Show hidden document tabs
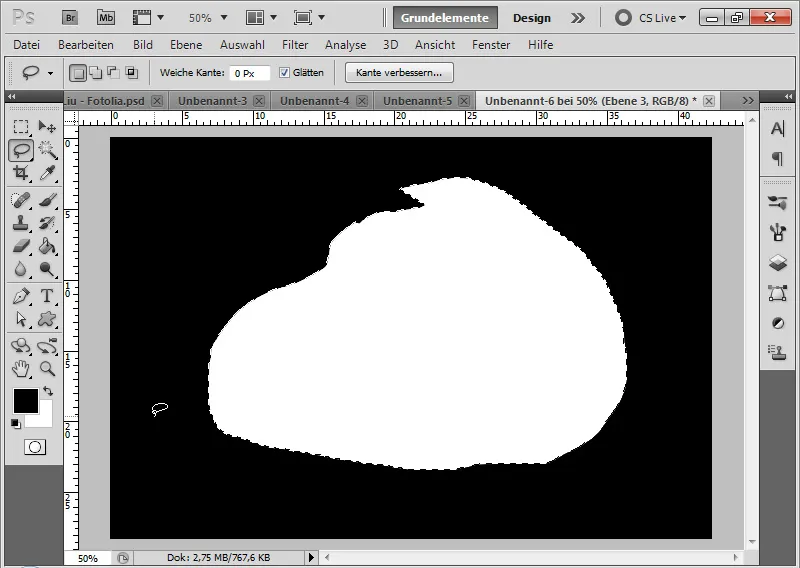This screenshot has height=568, width=800. click(748, 101)
